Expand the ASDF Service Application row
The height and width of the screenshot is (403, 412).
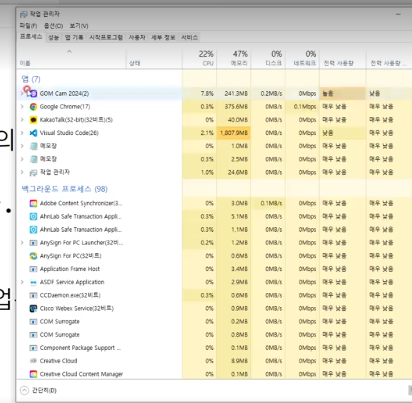click(x=22, y=282)
